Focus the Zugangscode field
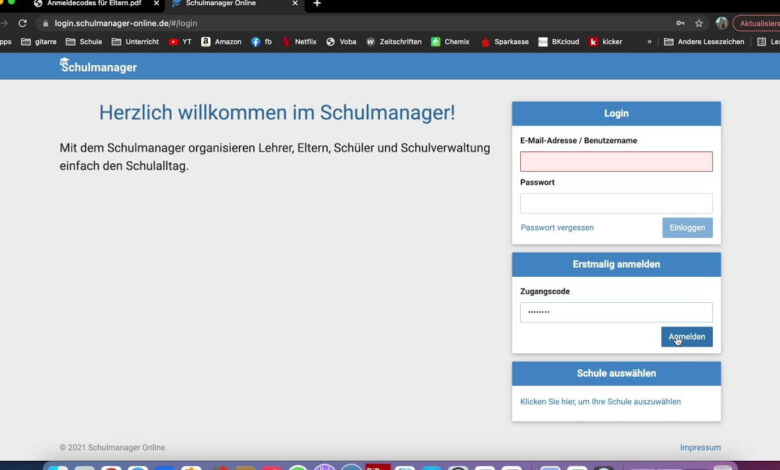780x470 pixels. tap(616, 312)
